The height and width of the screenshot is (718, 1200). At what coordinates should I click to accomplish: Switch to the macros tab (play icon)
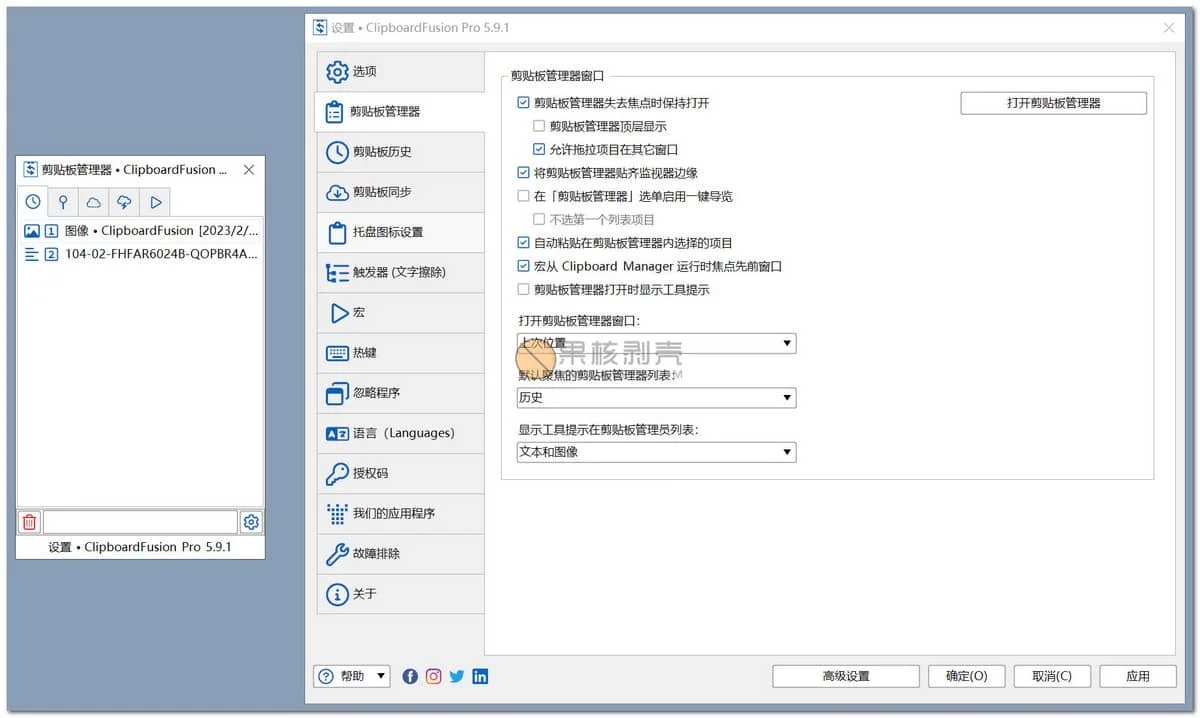[x=155, y=201]
